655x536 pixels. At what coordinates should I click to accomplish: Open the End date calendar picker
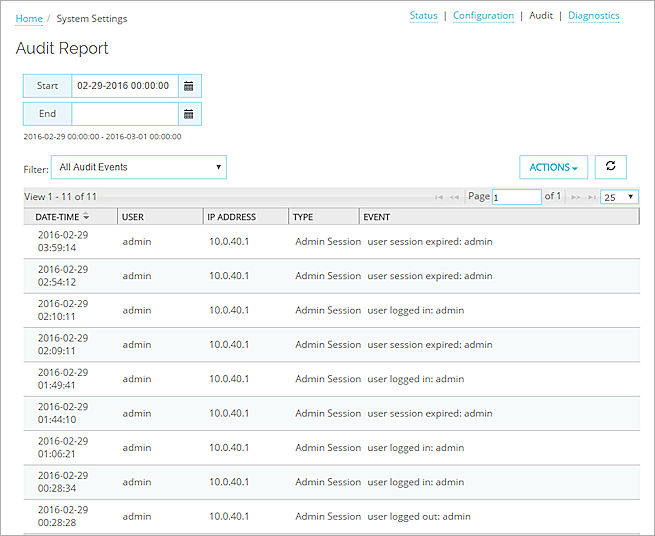tap(189, 114)
